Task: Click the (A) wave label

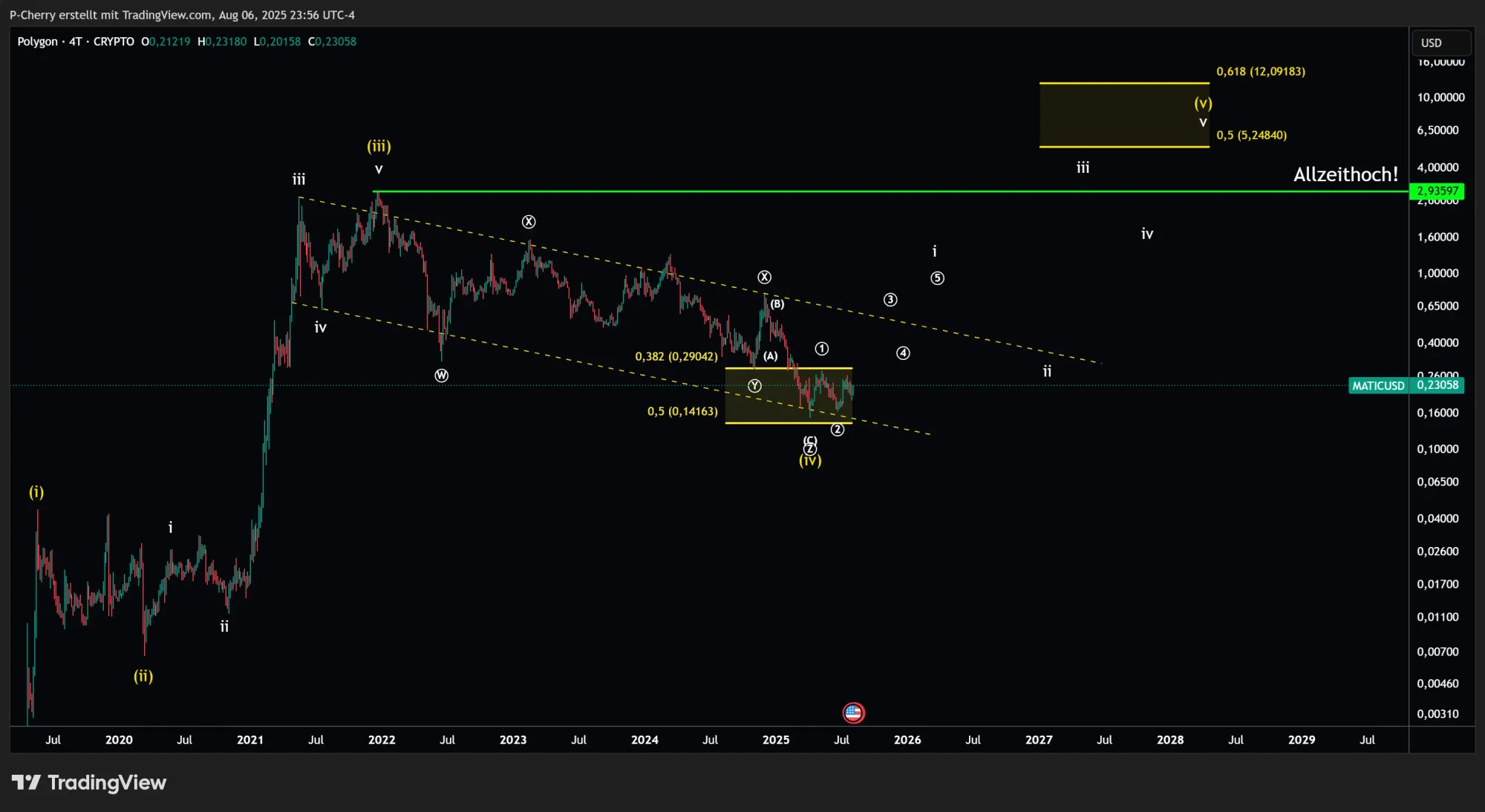Action: point(771,356)
